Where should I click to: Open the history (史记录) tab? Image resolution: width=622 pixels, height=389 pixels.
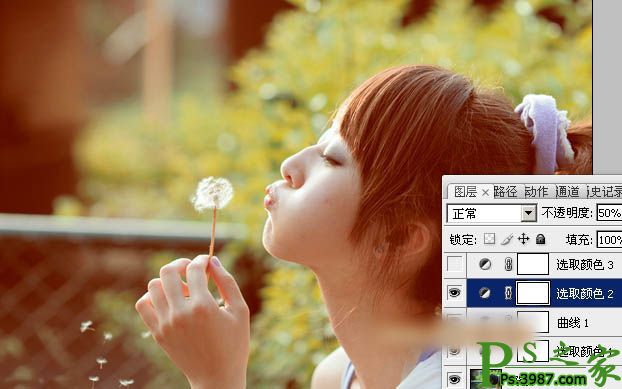(x=605, y=192)
